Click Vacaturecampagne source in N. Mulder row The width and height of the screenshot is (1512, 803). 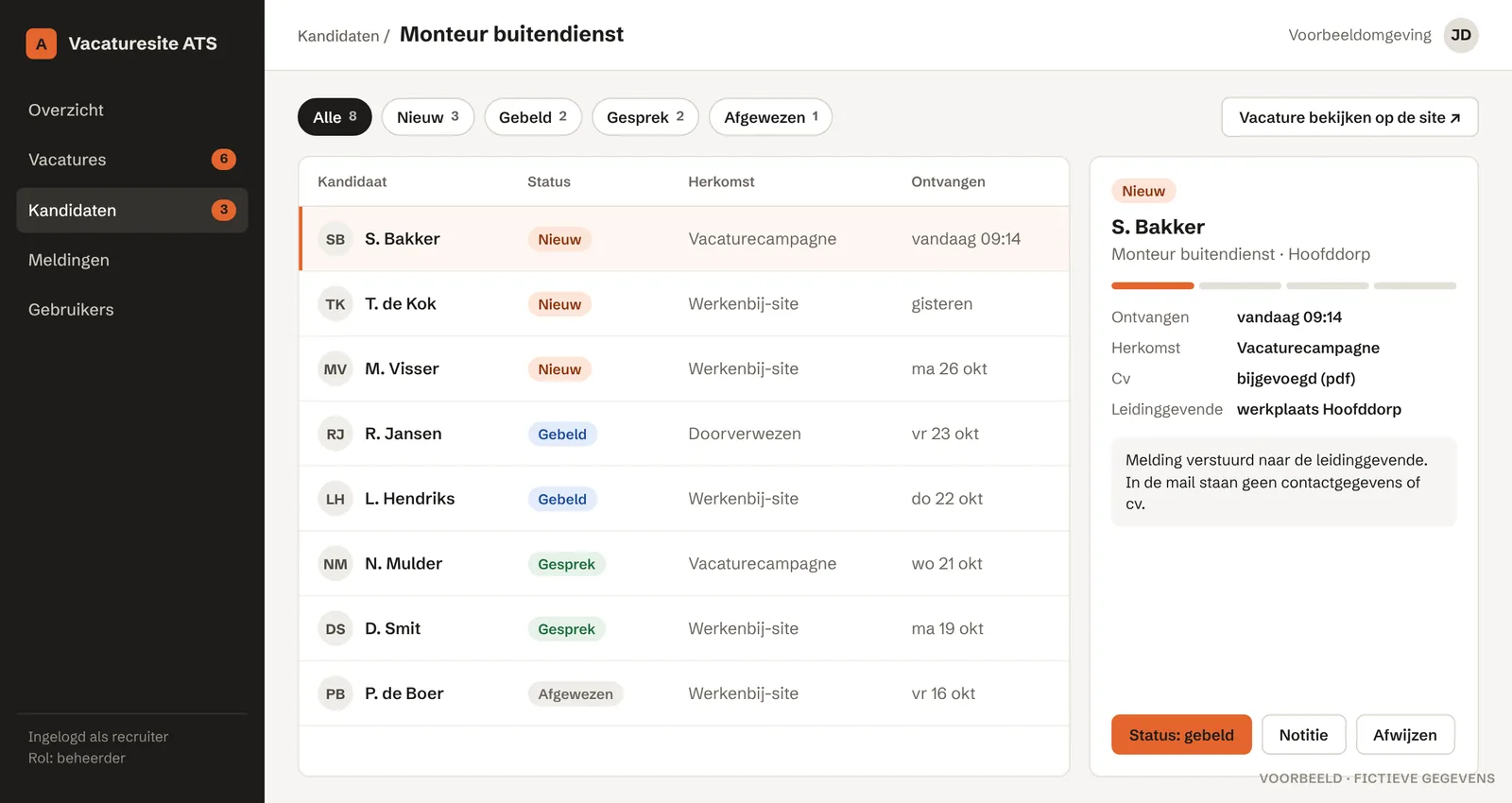(763, 564)
